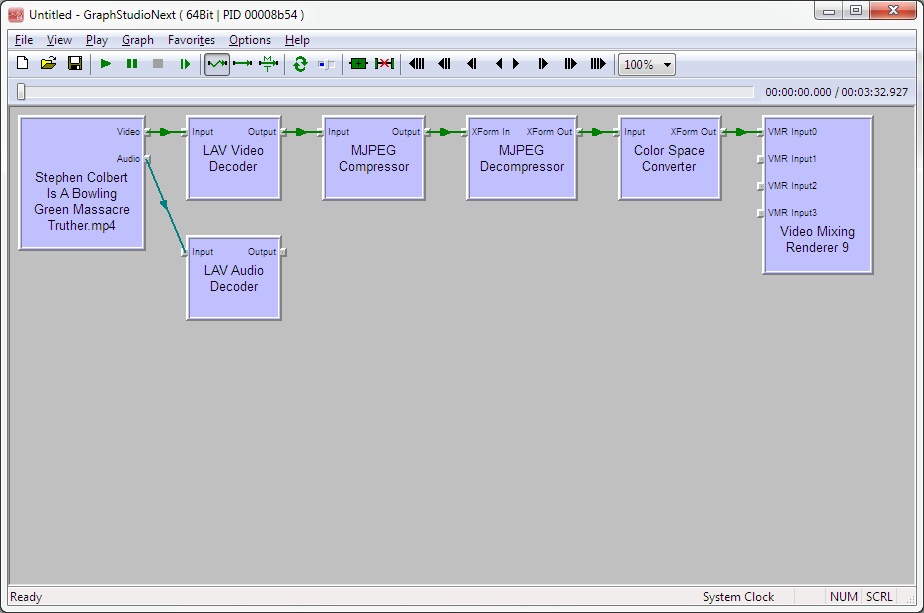The width and height of the screenshot is (924, 613).
Task: Open the Graph menu
Action: click(x=138, y=40)
